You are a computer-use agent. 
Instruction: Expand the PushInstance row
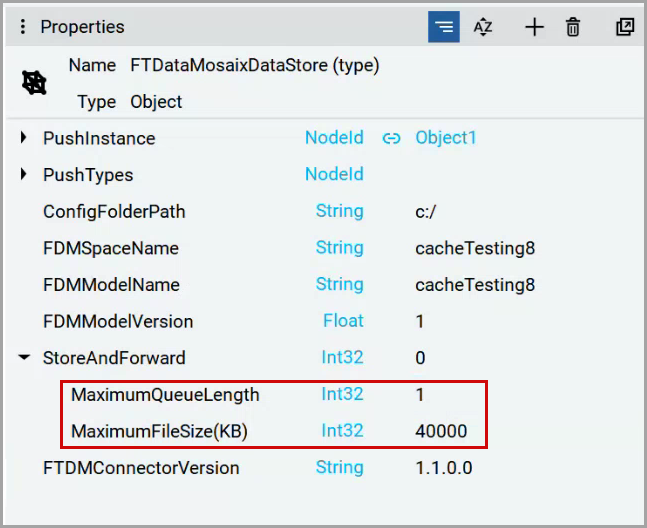(x=24, y=138)
